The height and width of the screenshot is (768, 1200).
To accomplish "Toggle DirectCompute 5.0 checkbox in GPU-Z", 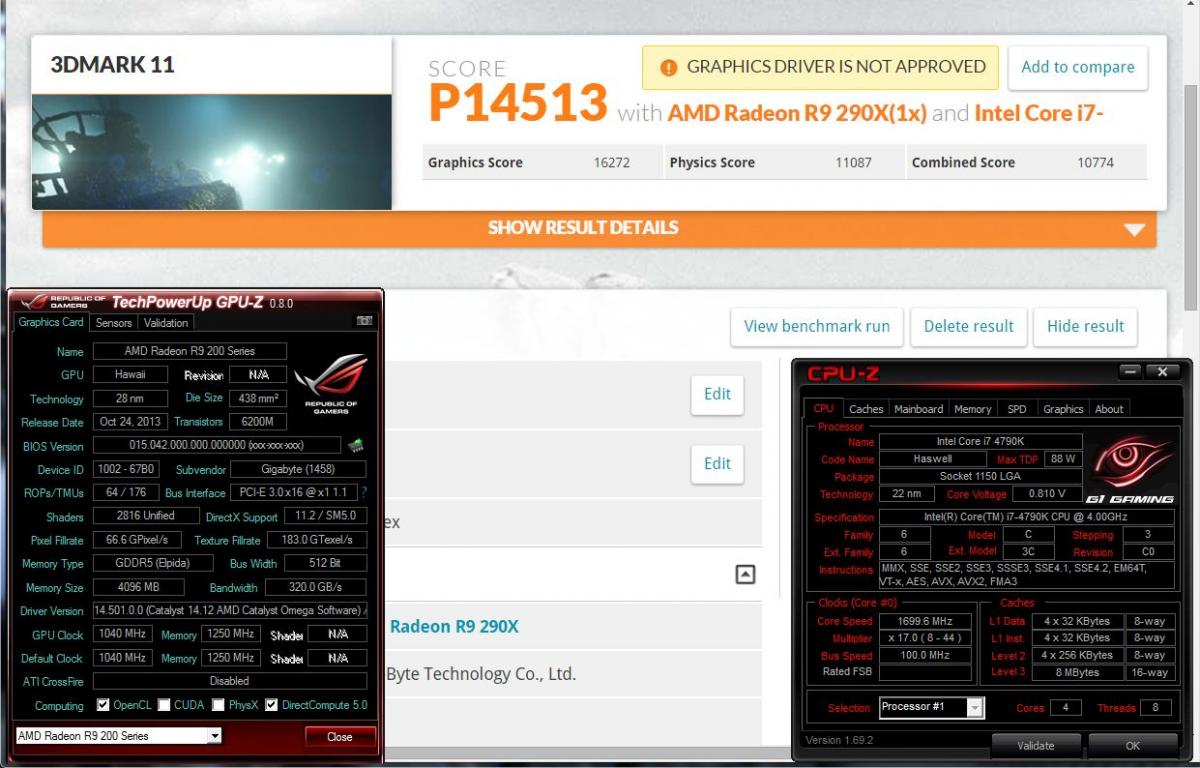I will tap(271, 705).
